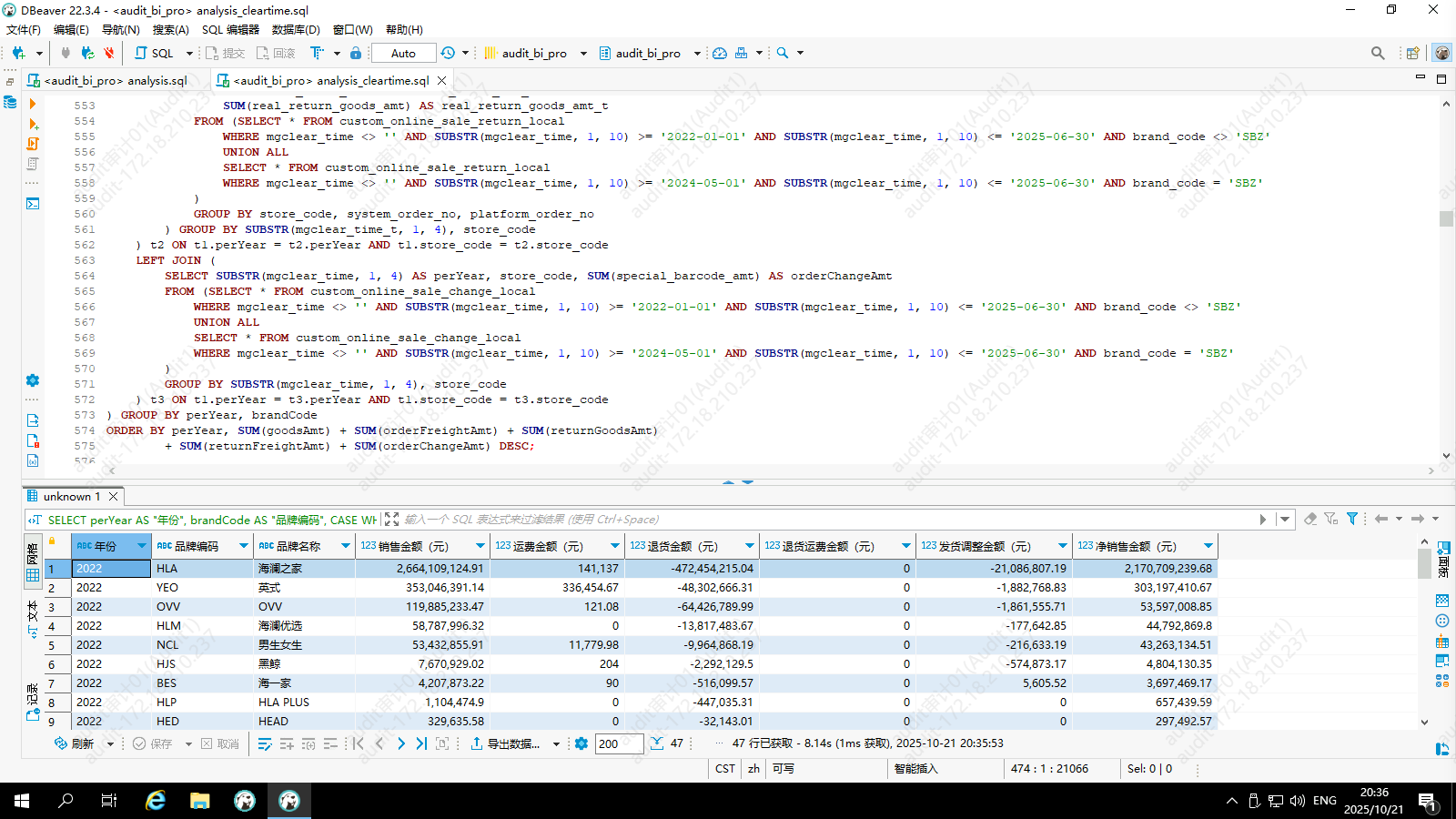Viewport: 1456px width, 819px height.
Task: Open the database dashboard gauge icon
Action: point(720,53)
